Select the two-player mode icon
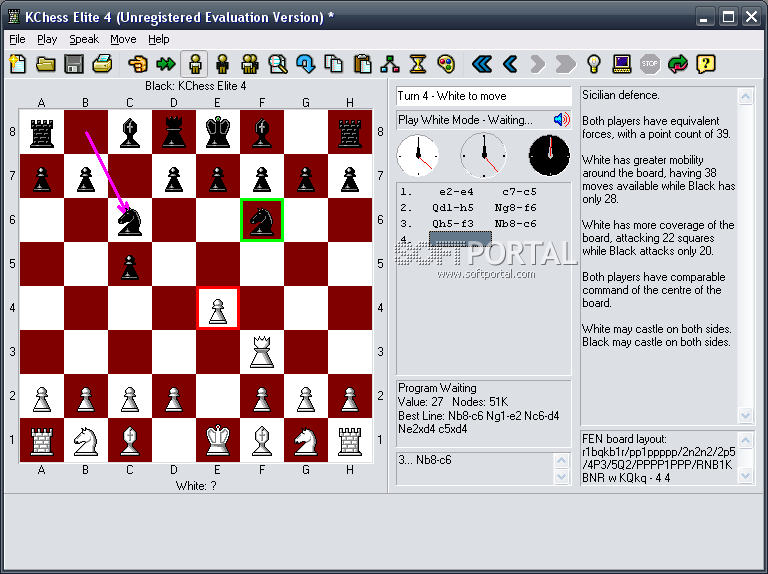 (x=250, y=64)
